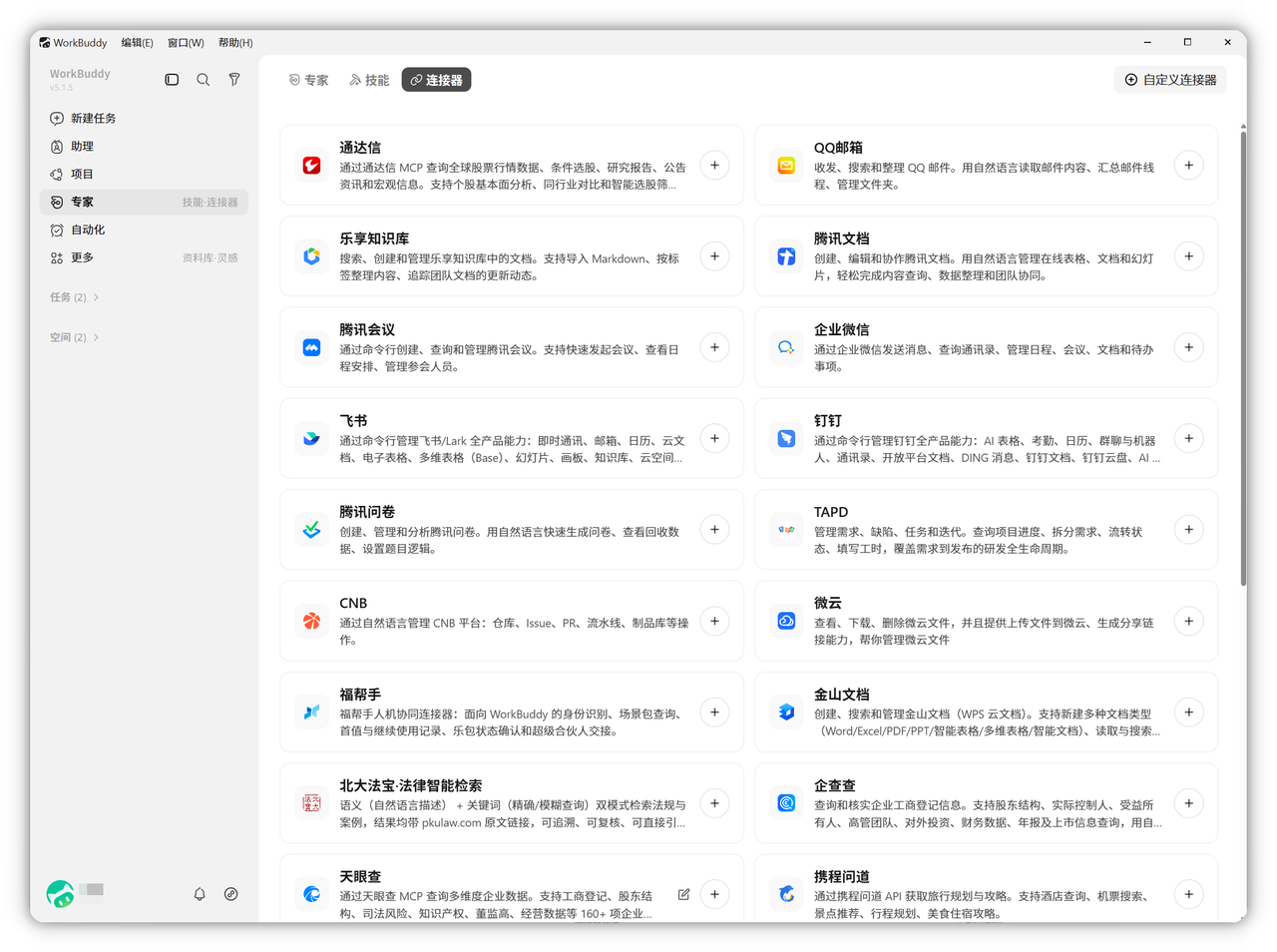This screenshot has width=1277, height=952.
Task: Click the 企业微信 logo icon
Action: (x=787, y=347)
